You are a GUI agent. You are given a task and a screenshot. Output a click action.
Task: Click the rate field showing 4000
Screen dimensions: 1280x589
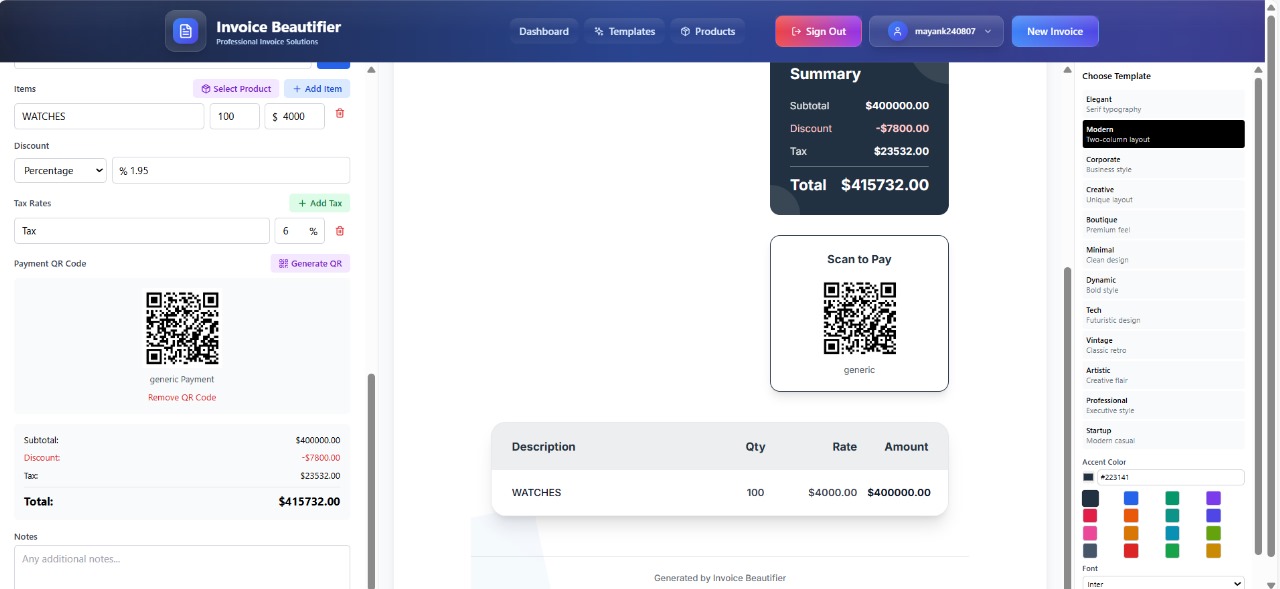[x=295, y=116]
